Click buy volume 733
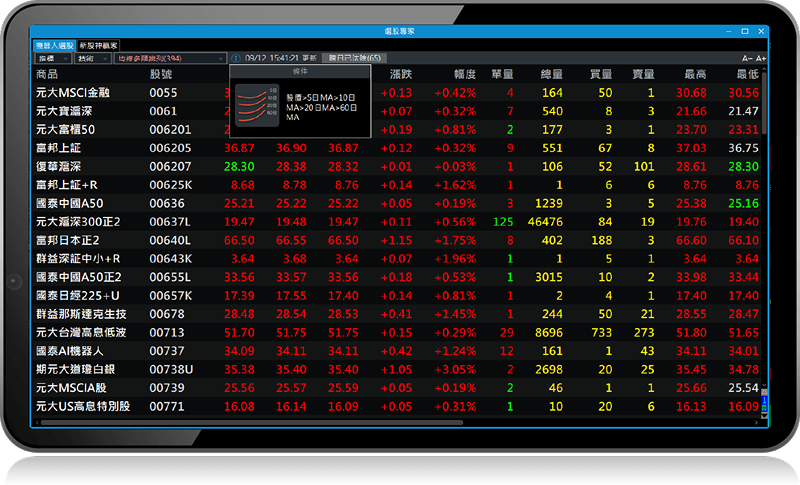The height and width of the screenshot is (485, 800). coord(602,333)
